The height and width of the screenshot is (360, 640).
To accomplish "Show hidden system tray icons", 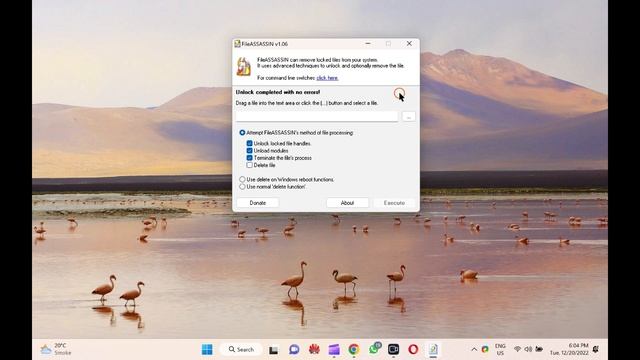I will tap(474, 349).
